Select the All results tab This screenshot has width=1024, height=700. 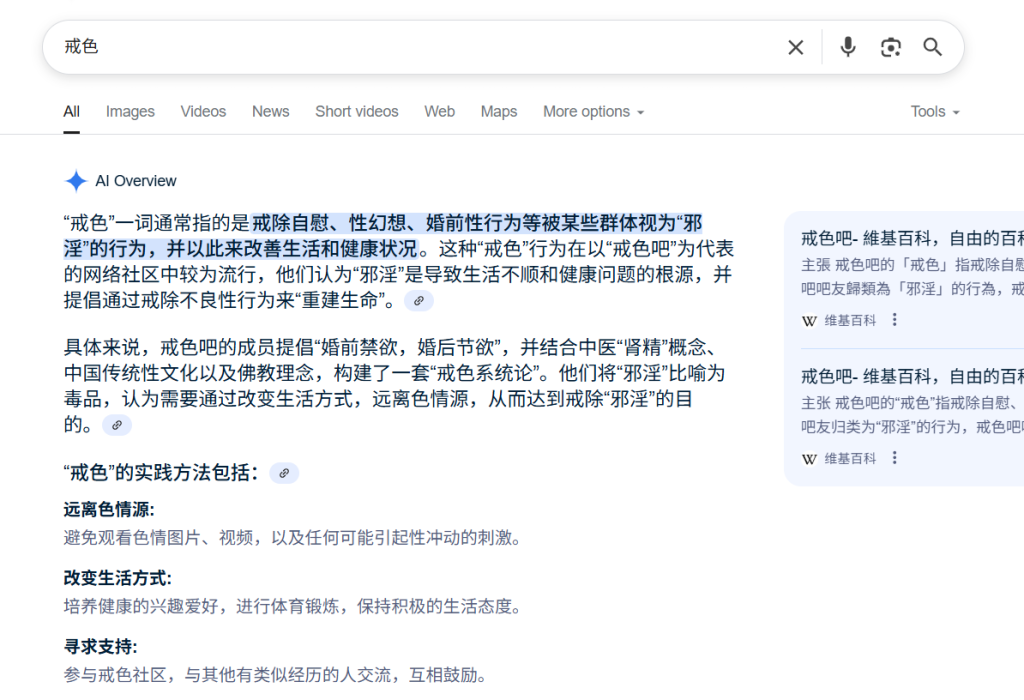pyautogui.click(x=72, y=112)
